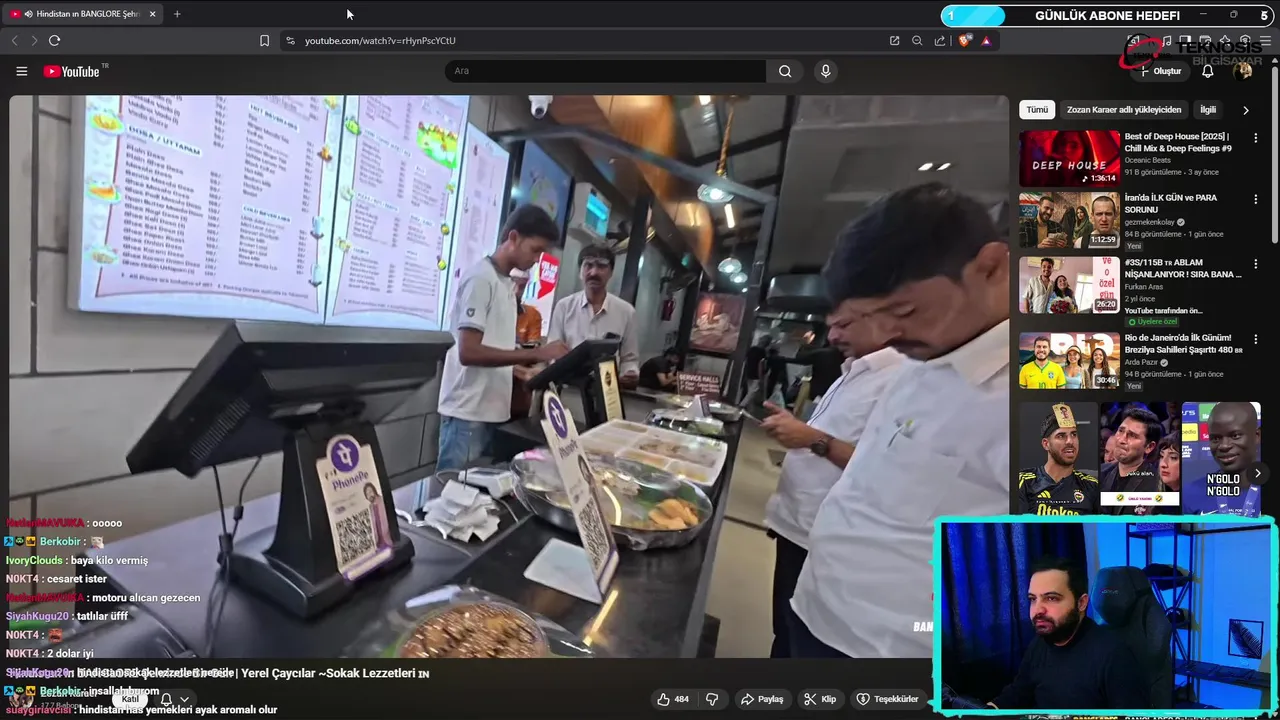Open Brave Rewards triangle icon

(x=986, y=40)
